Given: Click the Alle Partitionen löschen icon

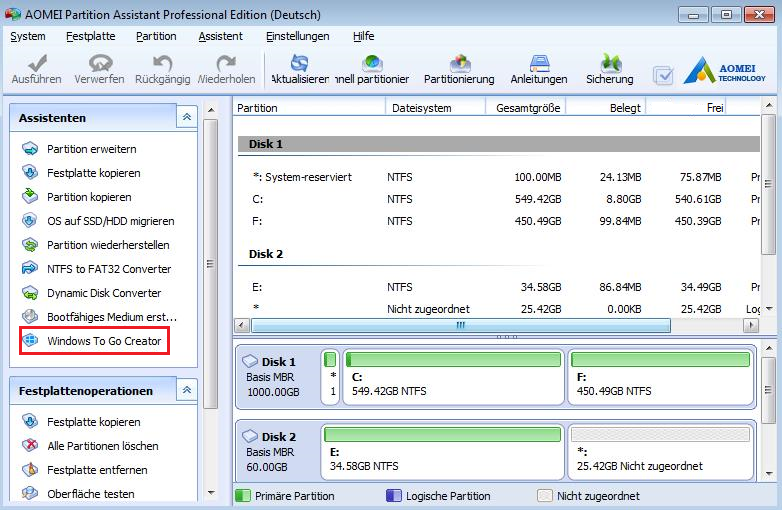Looking at the screenshot, I should (30, 445).
